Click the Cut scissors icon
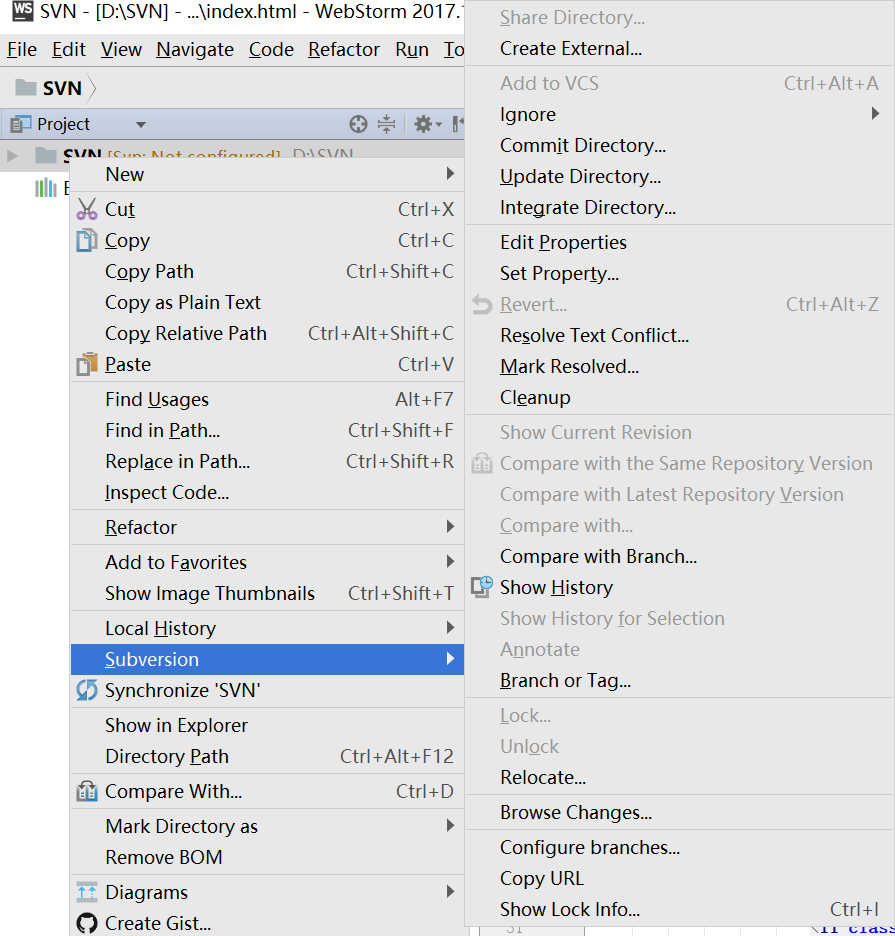This screenshot has width=895, height=936. coord(87,209)
